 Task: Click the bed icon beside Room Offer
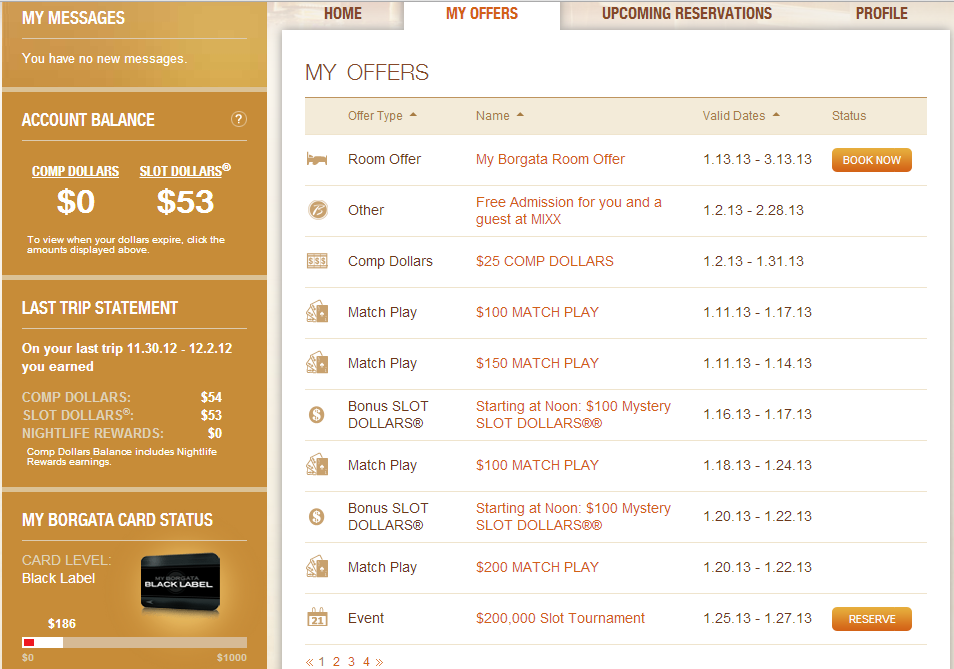[x=317, y=159]
